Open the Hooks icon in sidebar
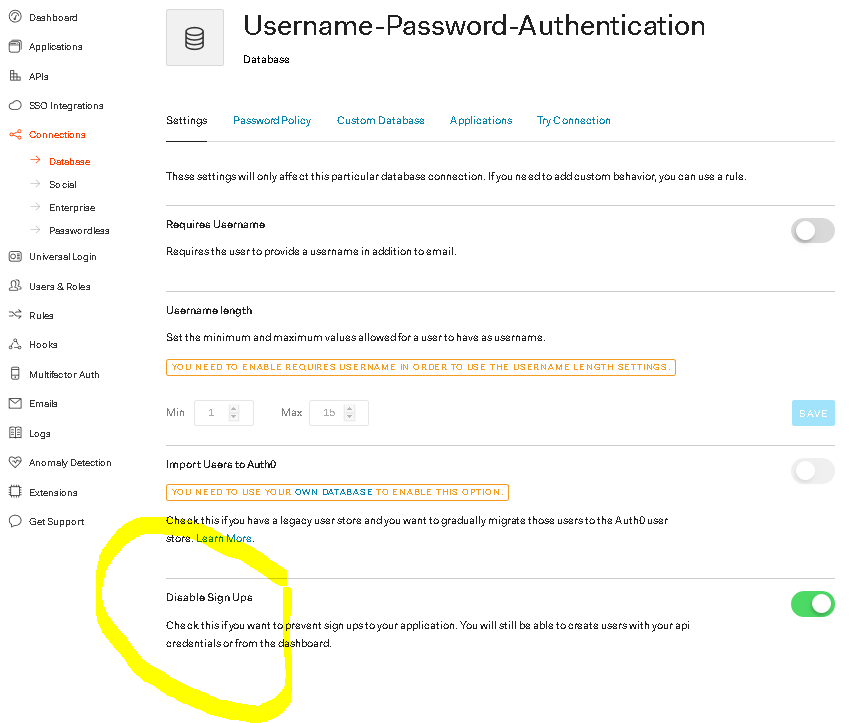 [x=15, y=344]
